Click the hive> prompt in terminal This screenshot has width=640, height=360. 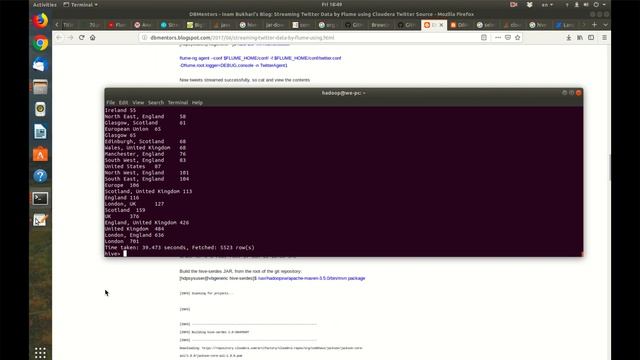coord(113,254)
